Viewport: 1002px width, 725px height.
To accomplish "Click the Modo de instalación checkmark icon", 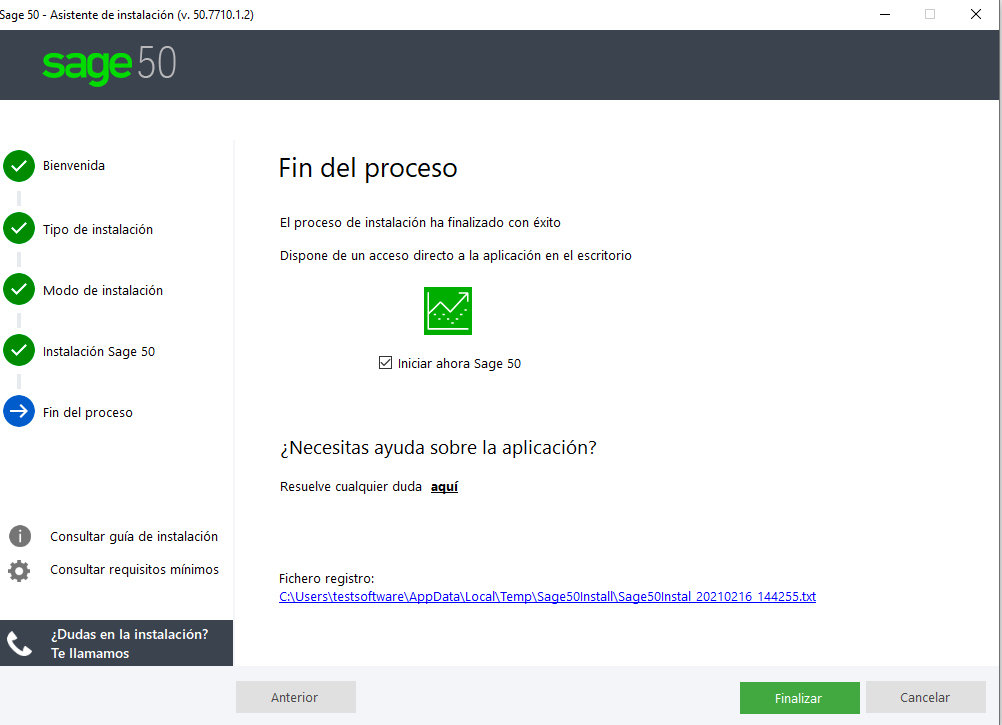I will [19, 289].
